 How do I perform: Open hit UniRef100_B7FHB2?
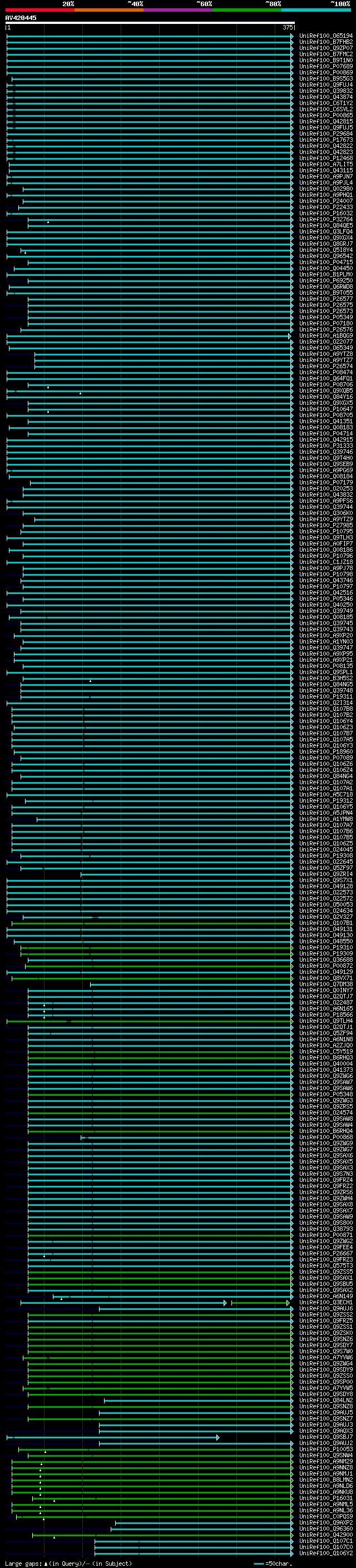coord(325,42)
